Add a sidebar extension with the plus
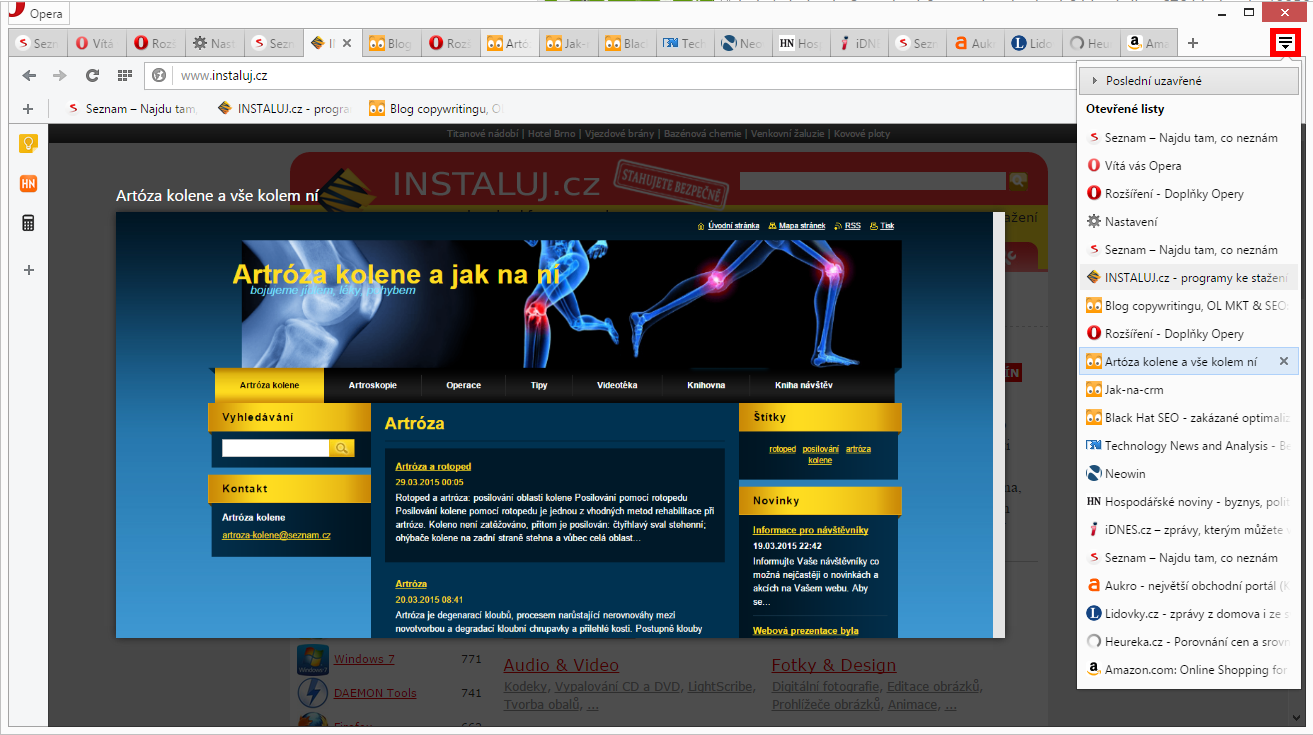Viewport: 1313px width, 735px height. point(28,270)
